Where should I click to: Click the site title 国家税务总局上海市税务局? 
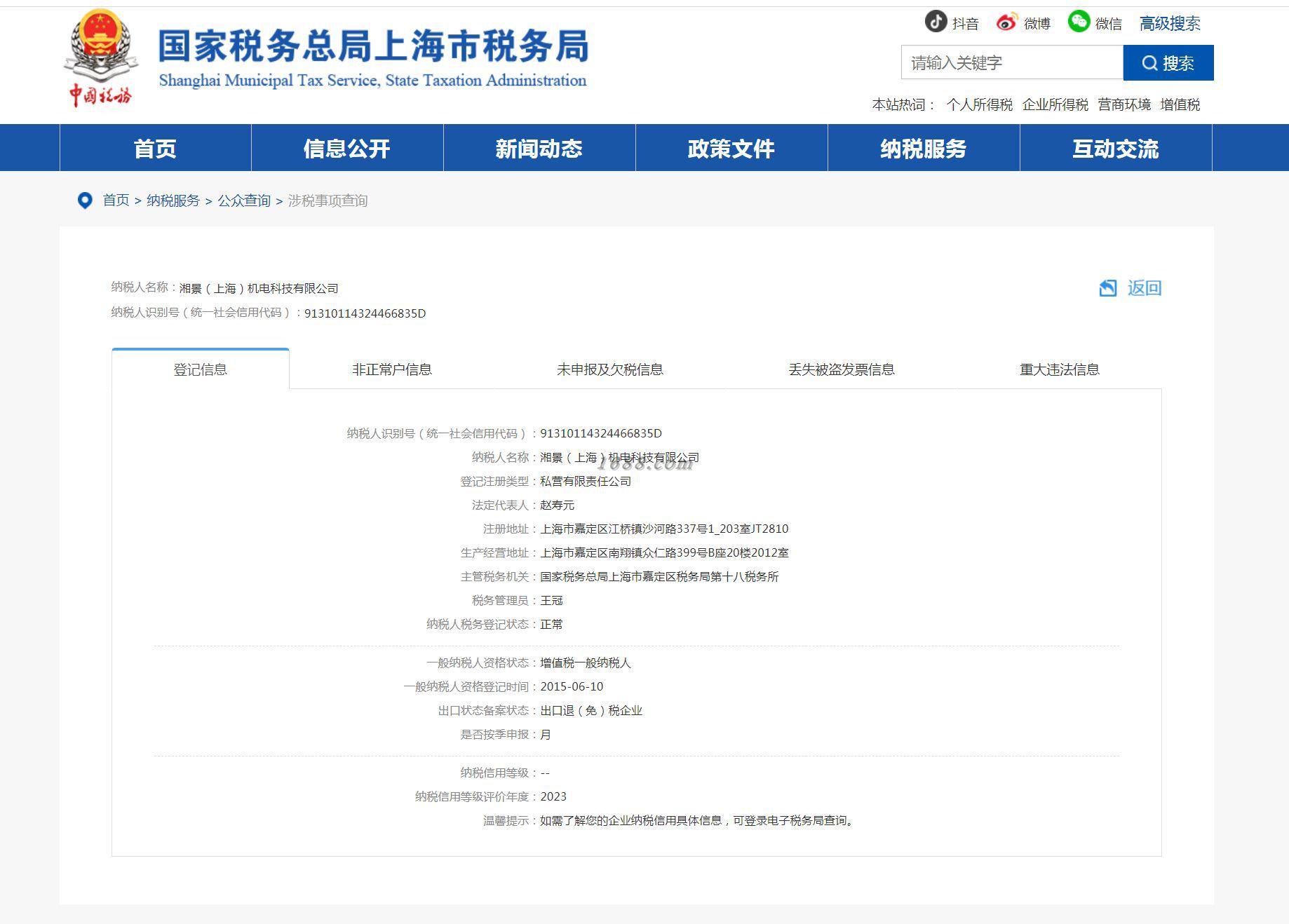click(373, 46)
